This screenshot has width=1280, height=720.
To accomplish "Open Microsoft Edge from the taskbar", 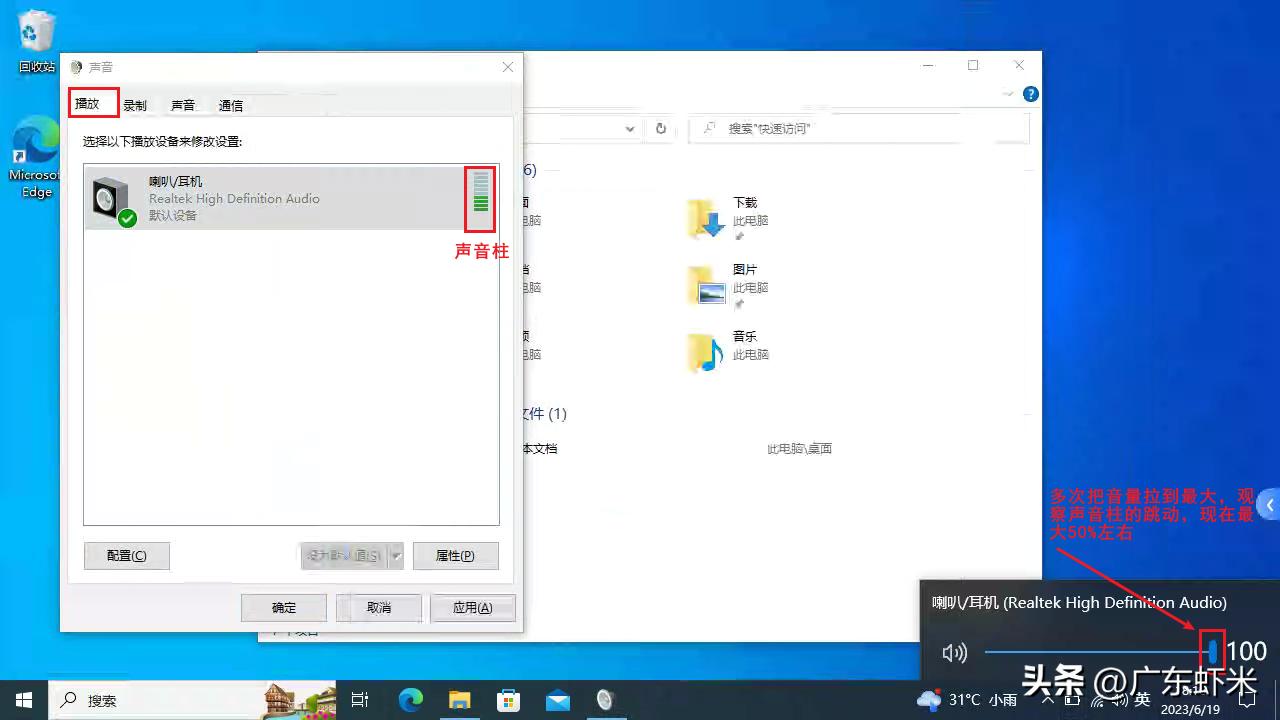I will (x=410, y=700).
